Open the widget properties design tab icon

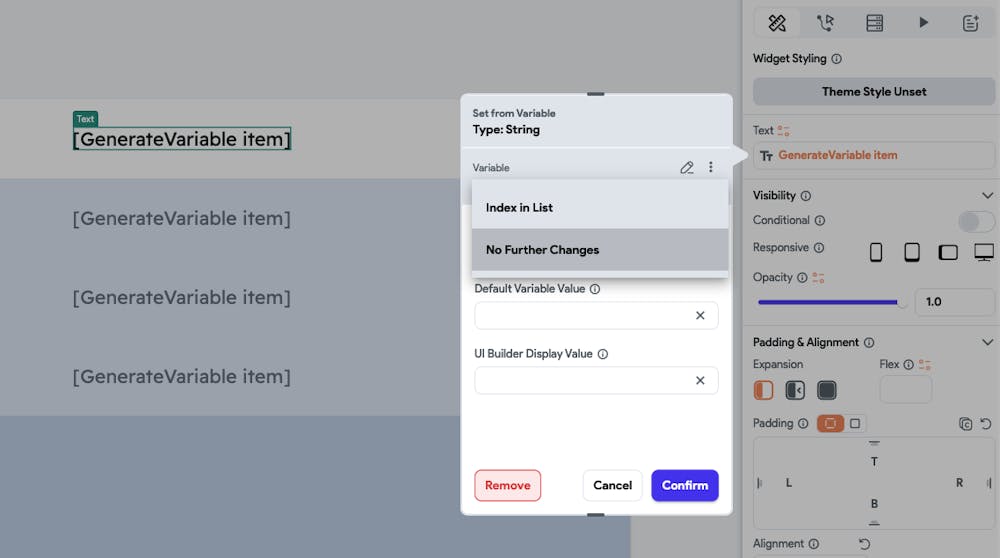click(x=777, y=23)
